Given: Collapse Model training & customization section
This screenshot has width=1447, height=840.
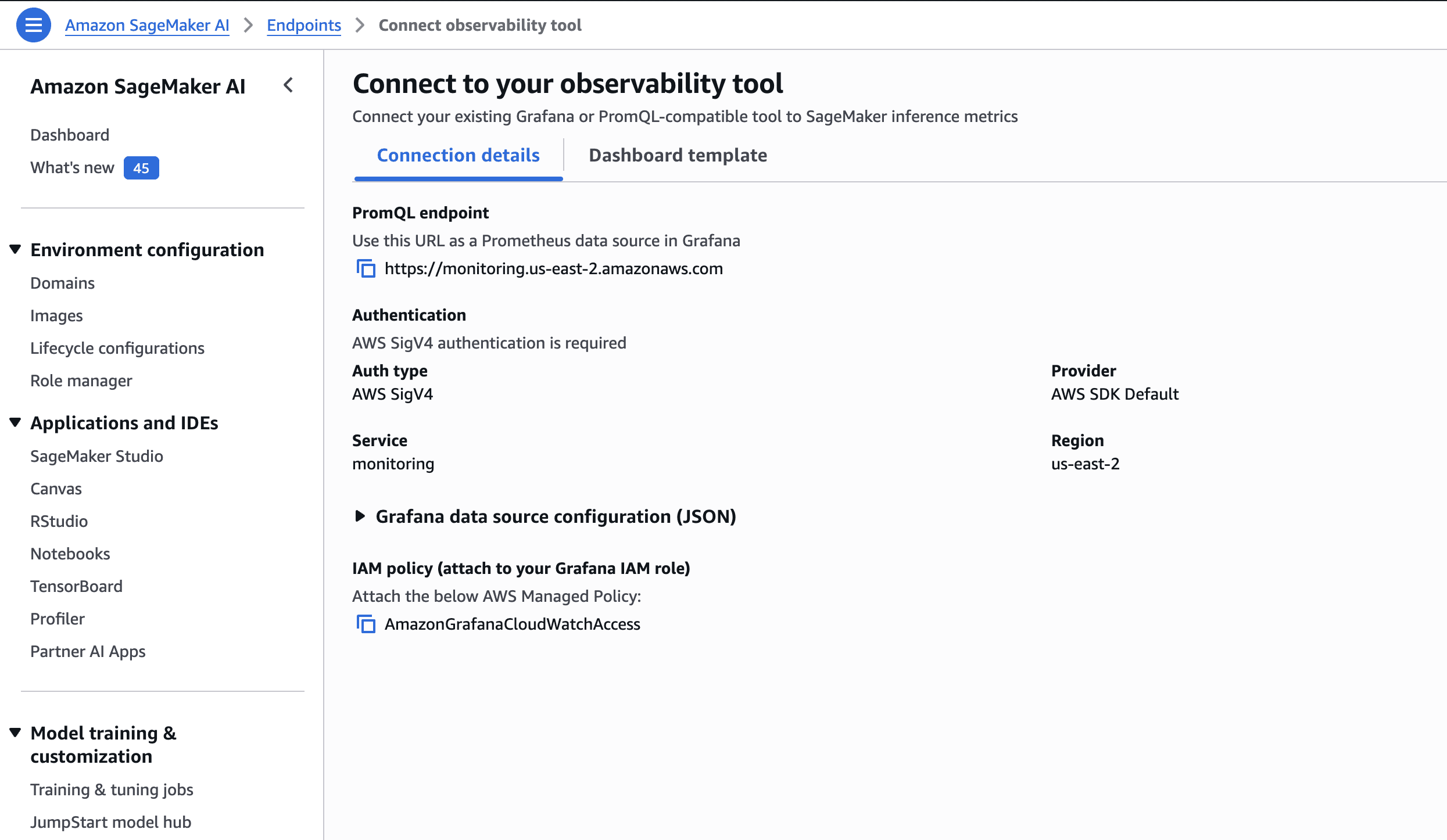Looking at the screenshot, I should pos(16,733).
